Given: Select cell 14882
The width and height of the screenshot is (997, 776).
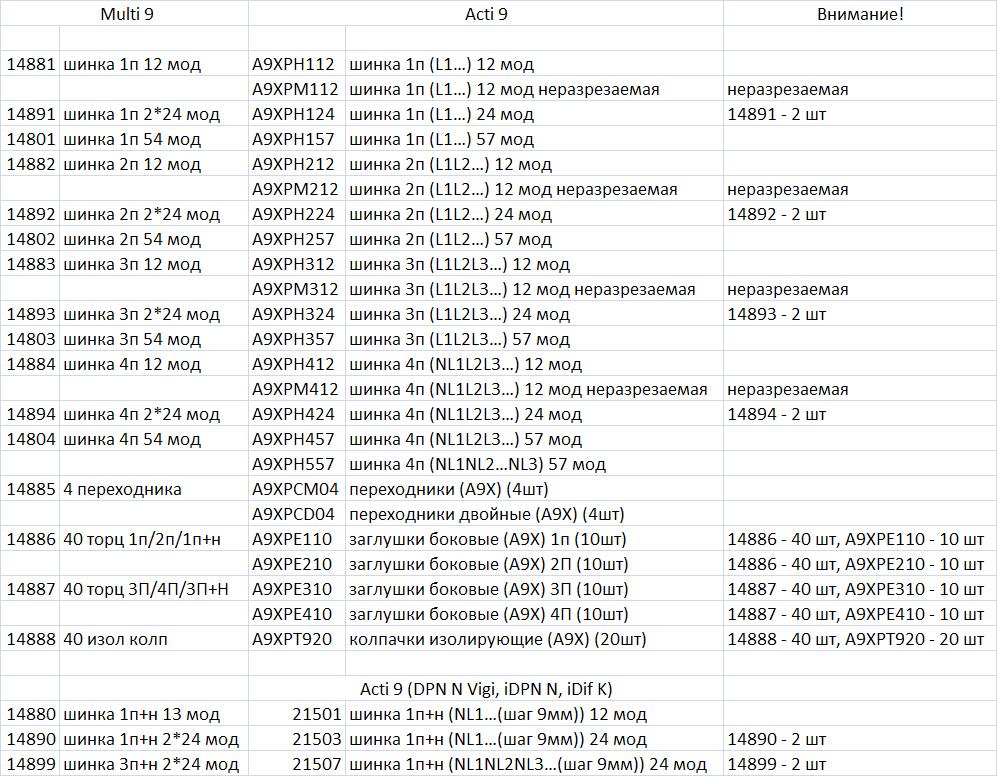Looking at the screenshot, I should (31, 163).
